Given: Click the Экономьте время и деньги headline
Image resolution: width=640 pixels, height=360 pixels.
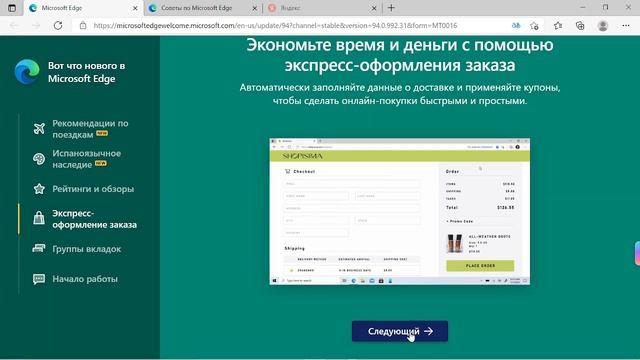Looking at the screenshot, I should (x=400, y=55).
